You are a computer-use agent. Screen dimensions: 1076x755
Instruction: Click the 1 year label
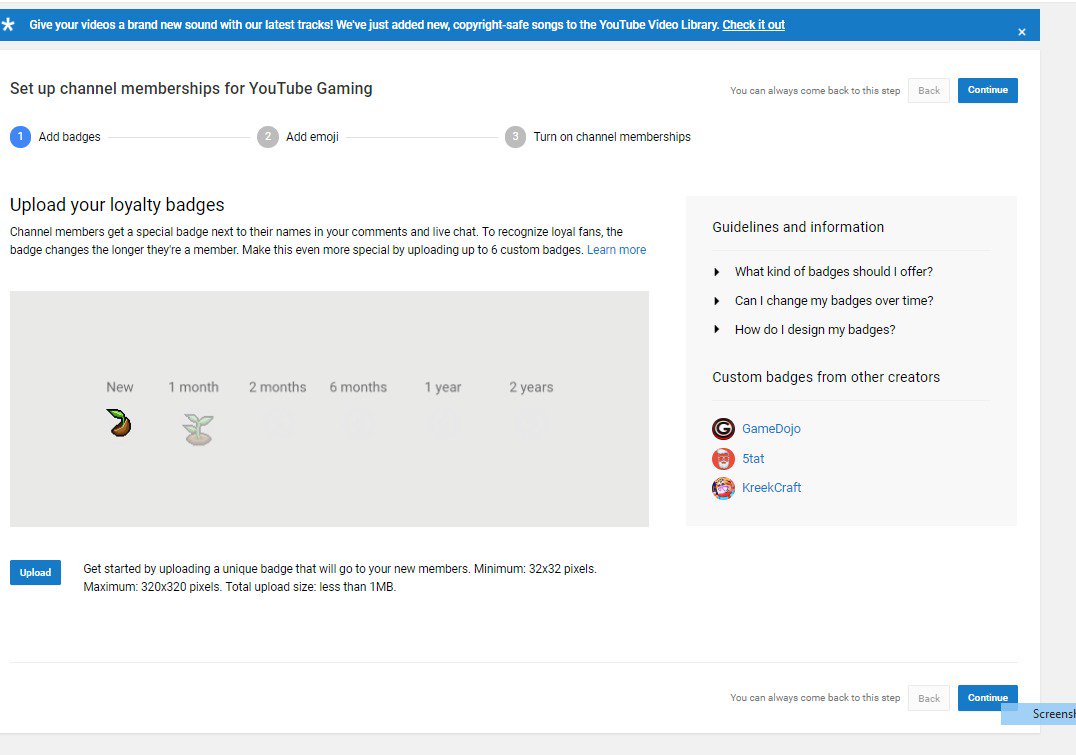pos(443,387)
